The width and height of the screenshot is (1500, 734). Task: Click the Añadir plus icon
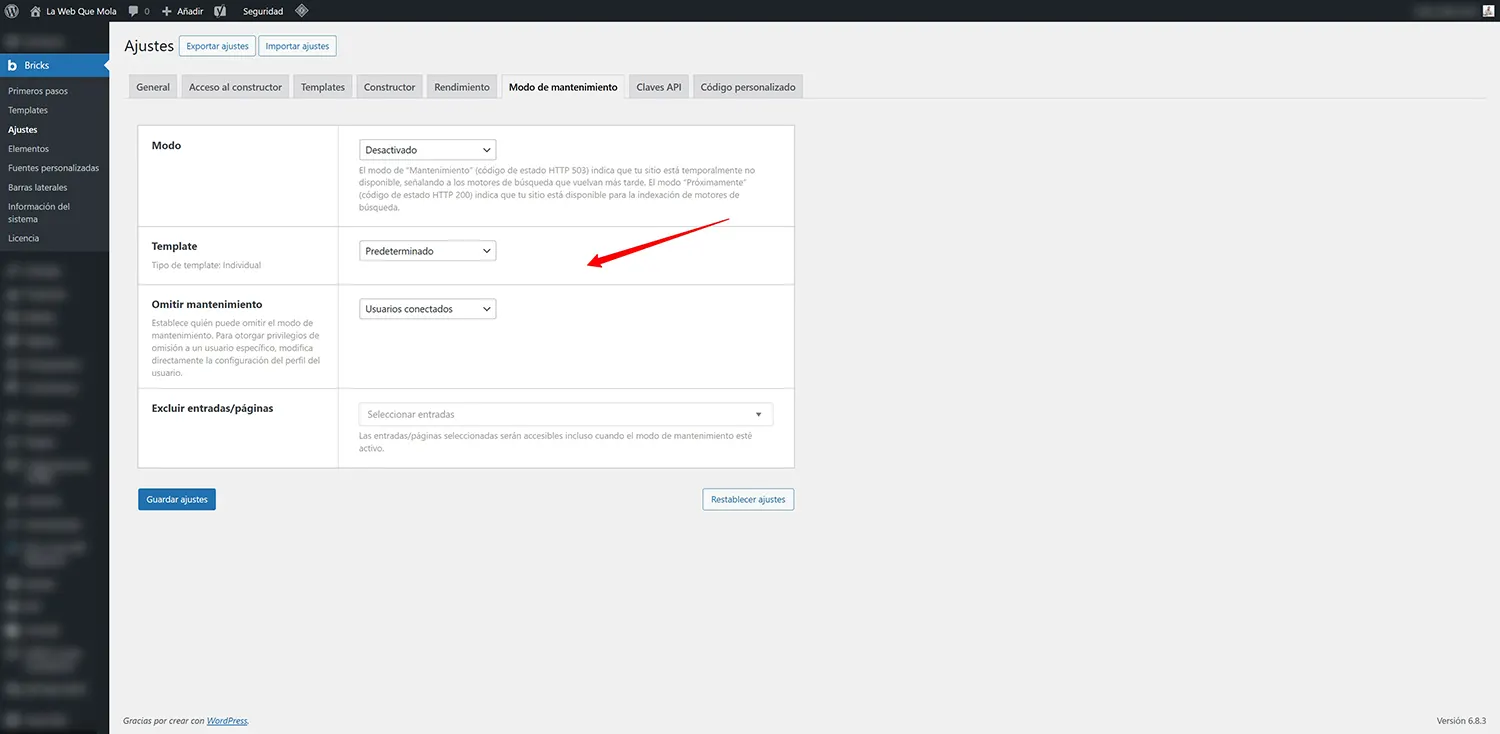tap(167, 11)
